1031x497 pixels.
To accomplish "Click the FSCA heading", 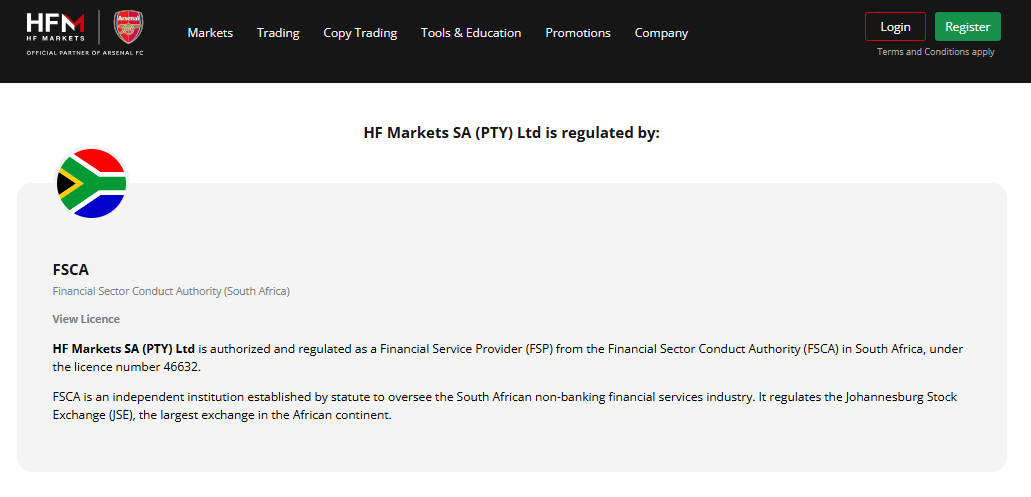I will click(x=70, y=270).
